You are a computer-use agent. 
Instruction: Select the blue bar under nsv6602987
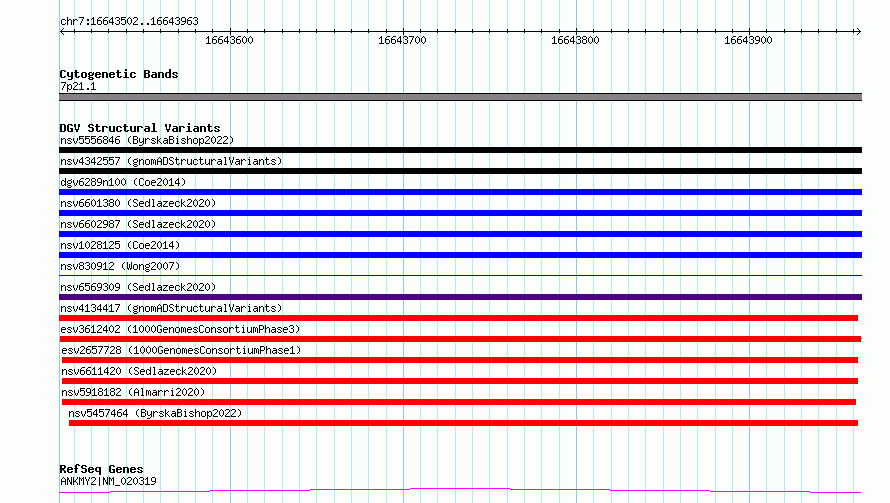[460, 234]
